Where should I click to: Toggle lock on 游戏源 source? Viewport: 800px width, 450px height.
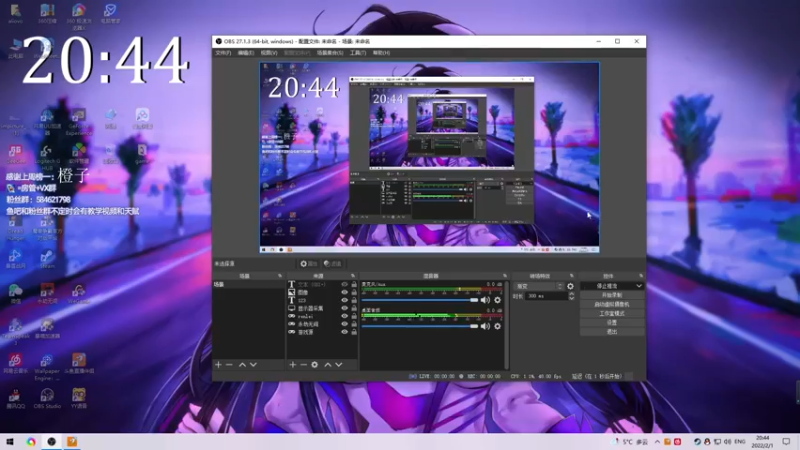tap(354, 332)
